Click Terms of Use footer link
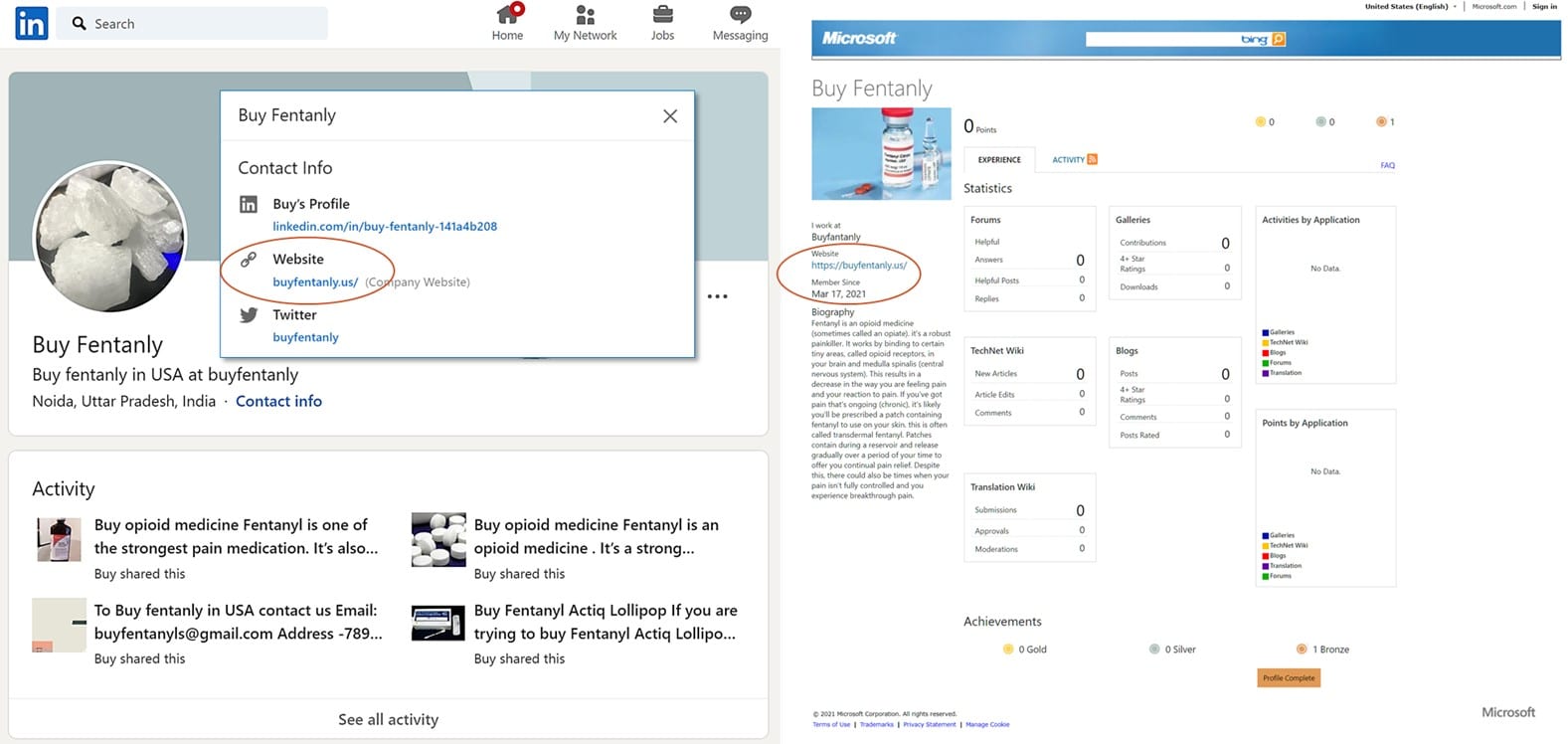The image size is (1568, 744). point(831,724)
